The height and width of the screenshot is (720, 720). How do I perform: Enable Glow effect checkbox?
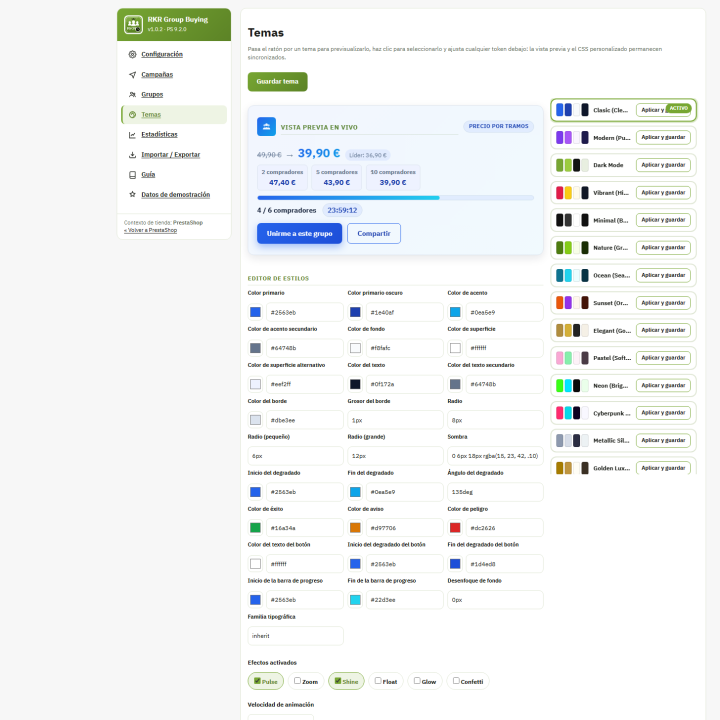coord(416,681)
